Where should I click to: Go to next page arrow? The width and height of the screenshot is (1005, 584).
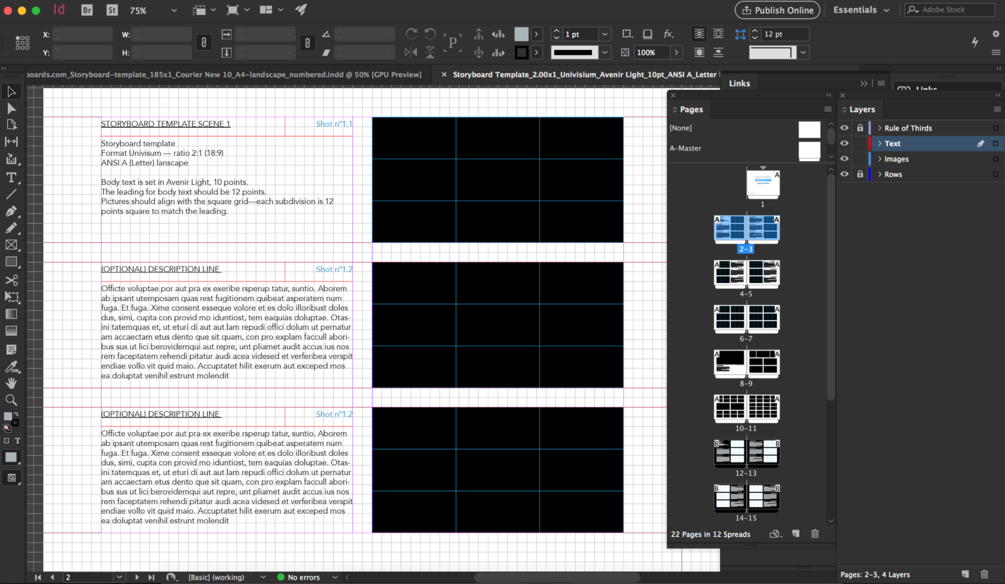(137, 577)
